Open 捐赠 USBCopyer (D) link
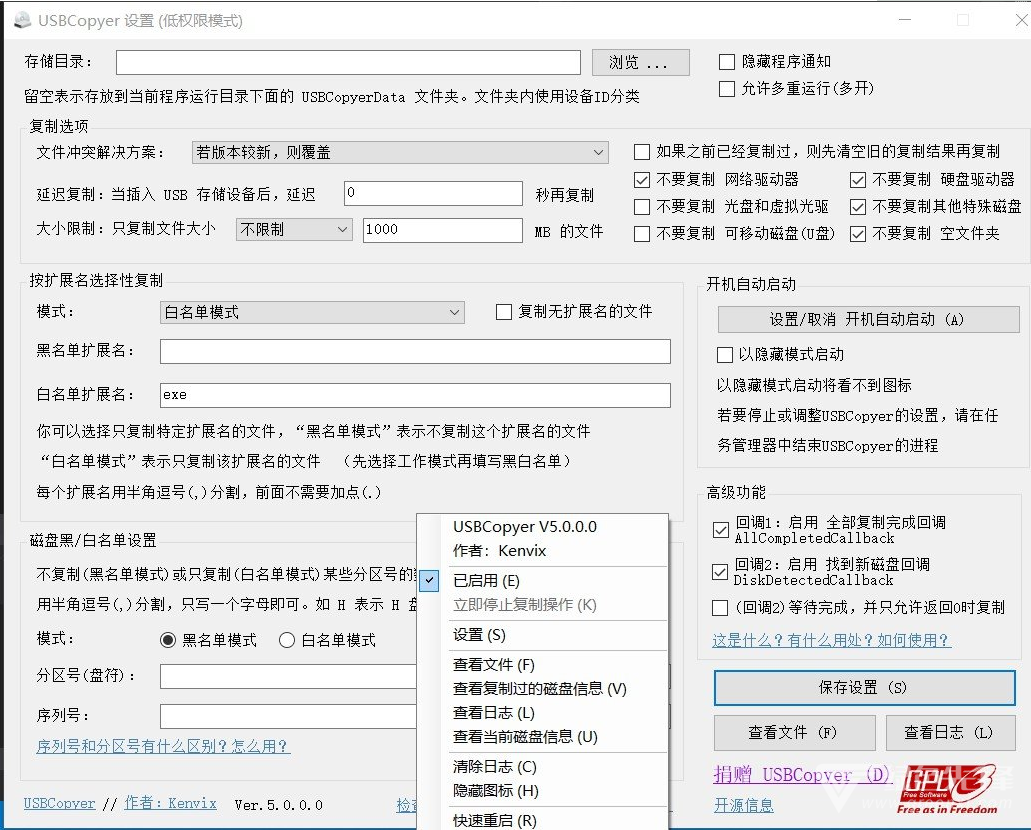The image size is (1031, 830). [x=802, y=775]
